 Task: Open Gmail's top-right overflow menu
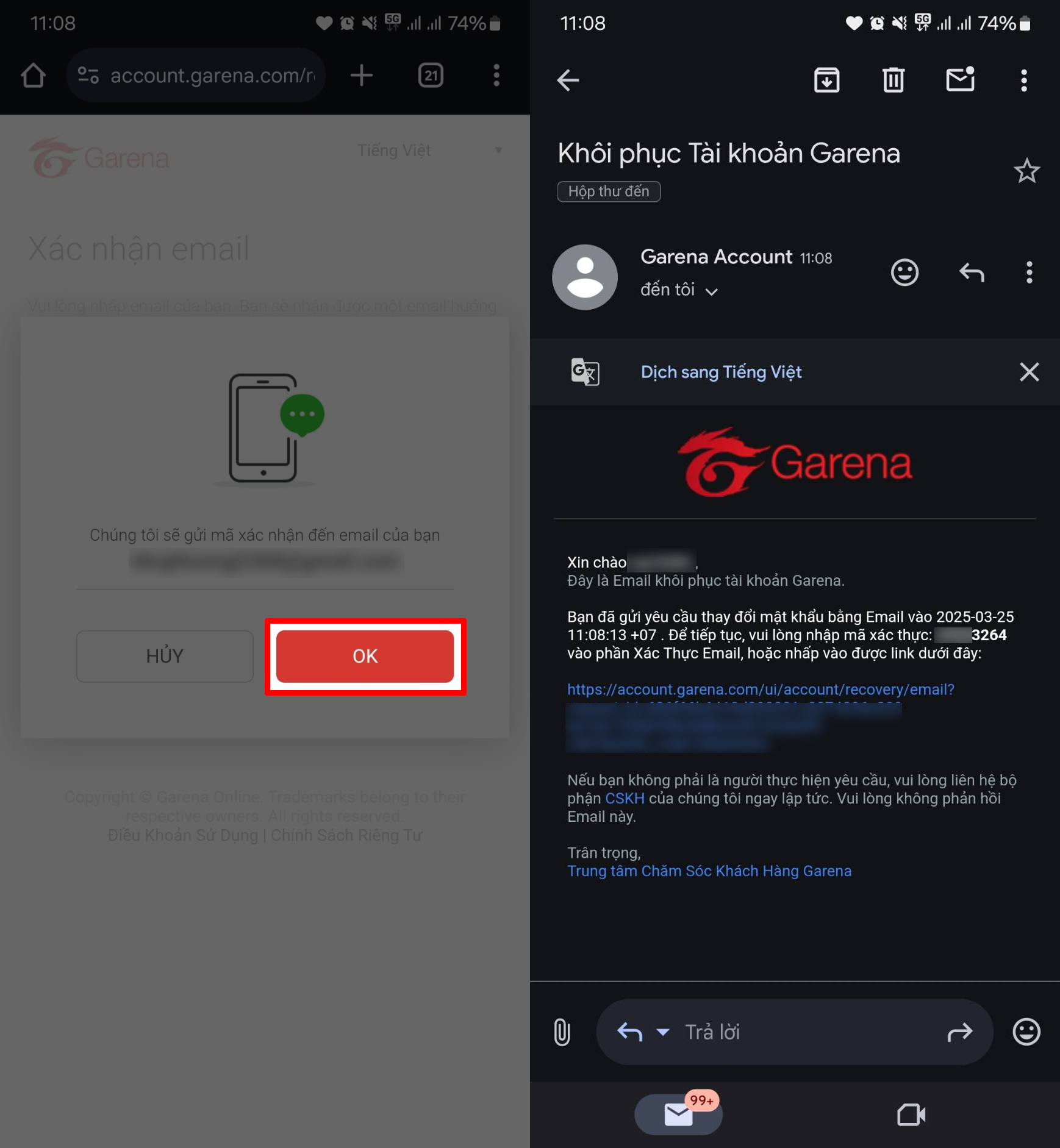(1024, 80)
